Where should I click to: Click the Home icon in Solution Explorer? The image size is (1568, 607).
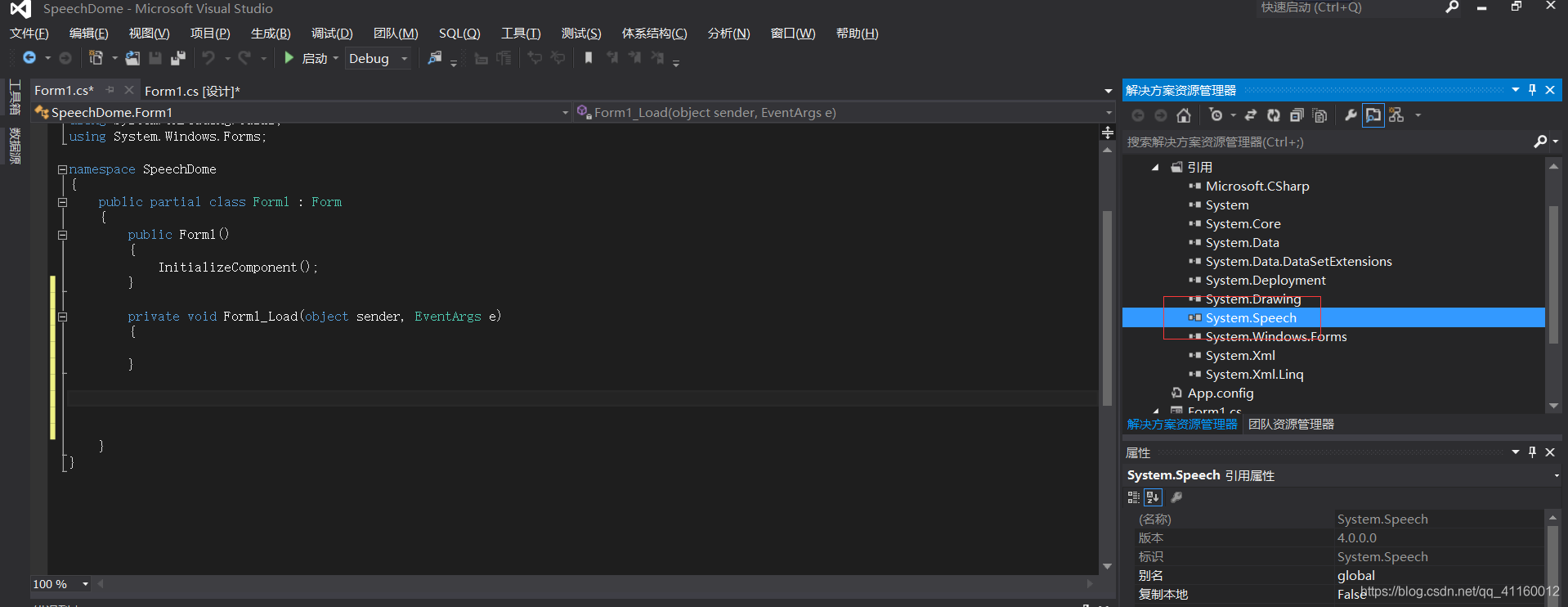coord(1184,115)
